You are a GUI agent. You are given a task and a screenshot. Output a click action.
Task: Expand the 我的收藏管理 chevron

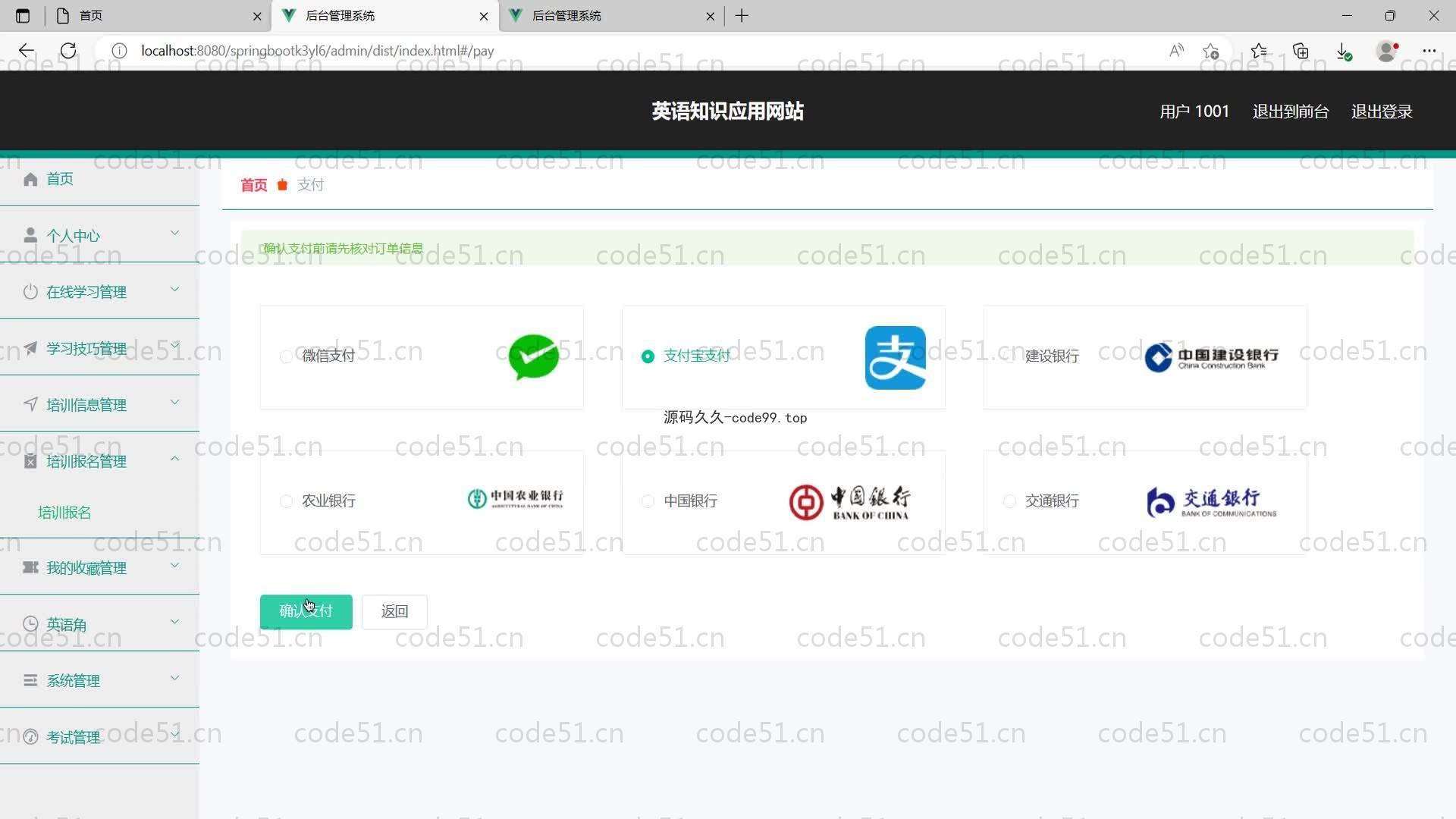(174, 565)
